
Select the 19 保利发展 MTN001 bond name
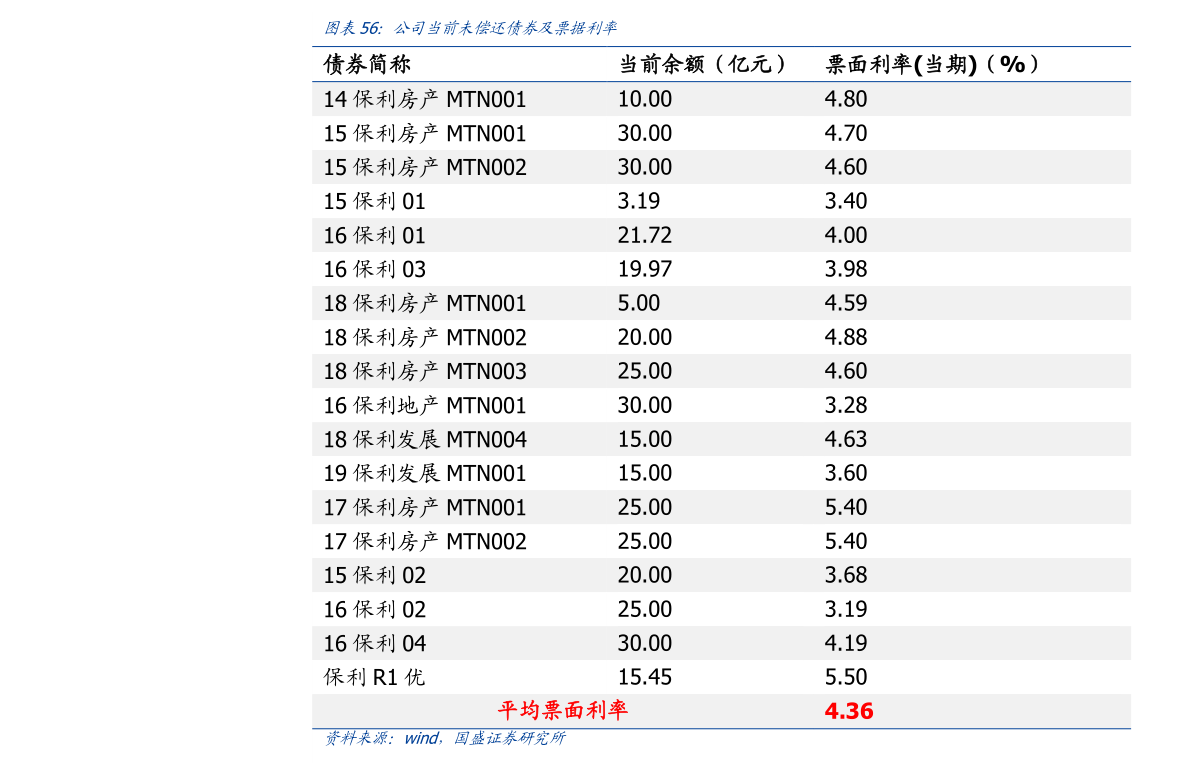coord(424,473)
